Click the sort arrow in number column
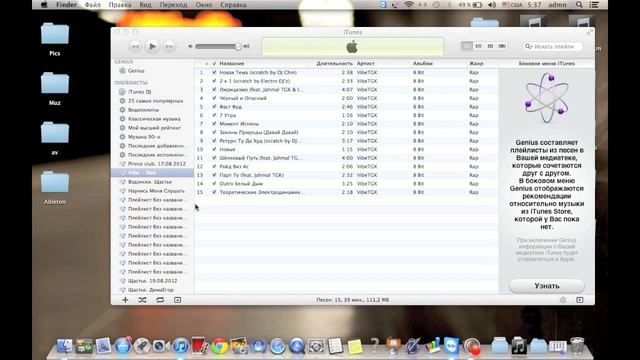The width and height of the screenshot is (640, 360). coord(206,64)
